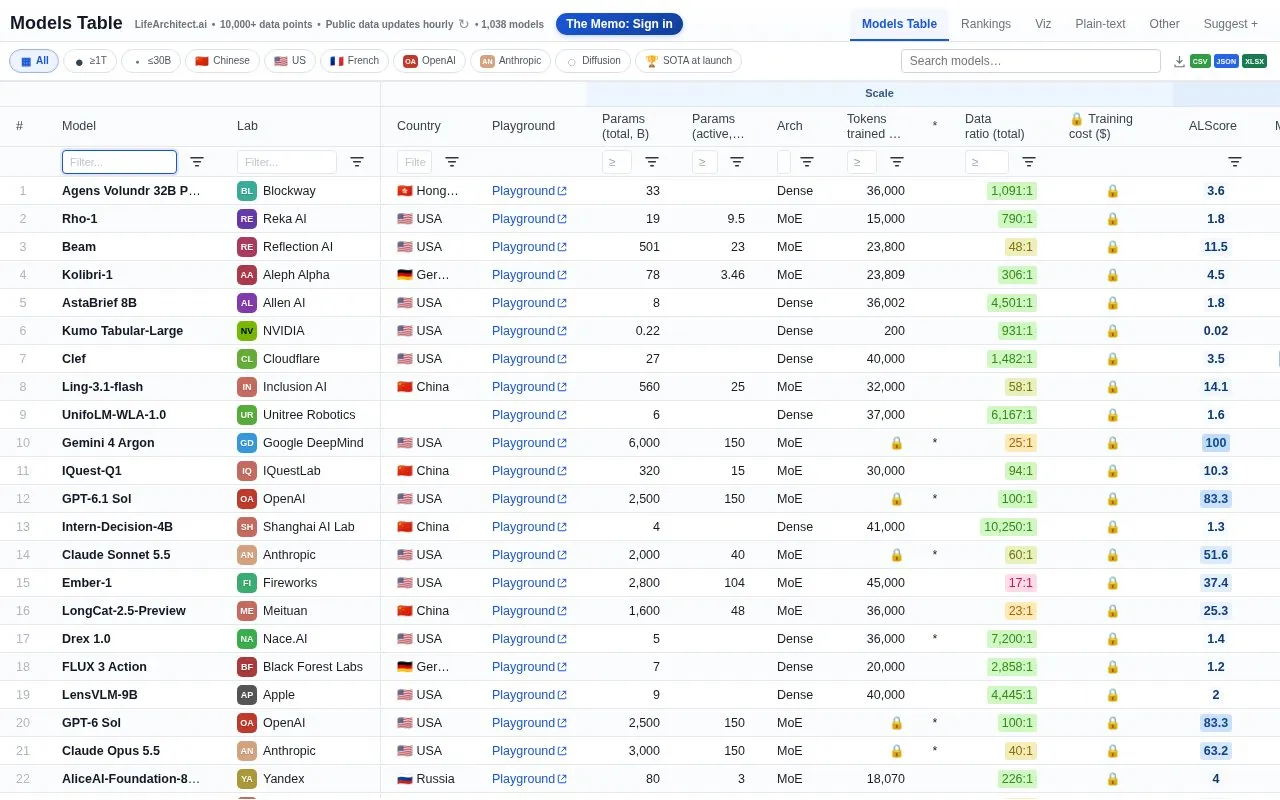Click Tokens trained lock for Claude Opus 5.5

click(x=897, y=751)
